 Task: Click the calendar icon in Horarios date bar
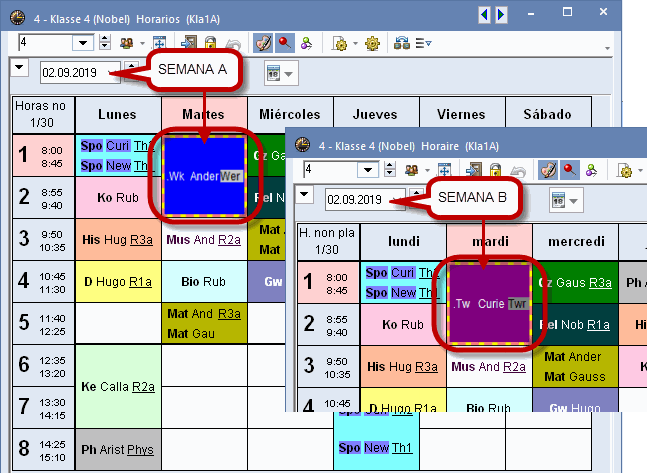tap(274, 73)
